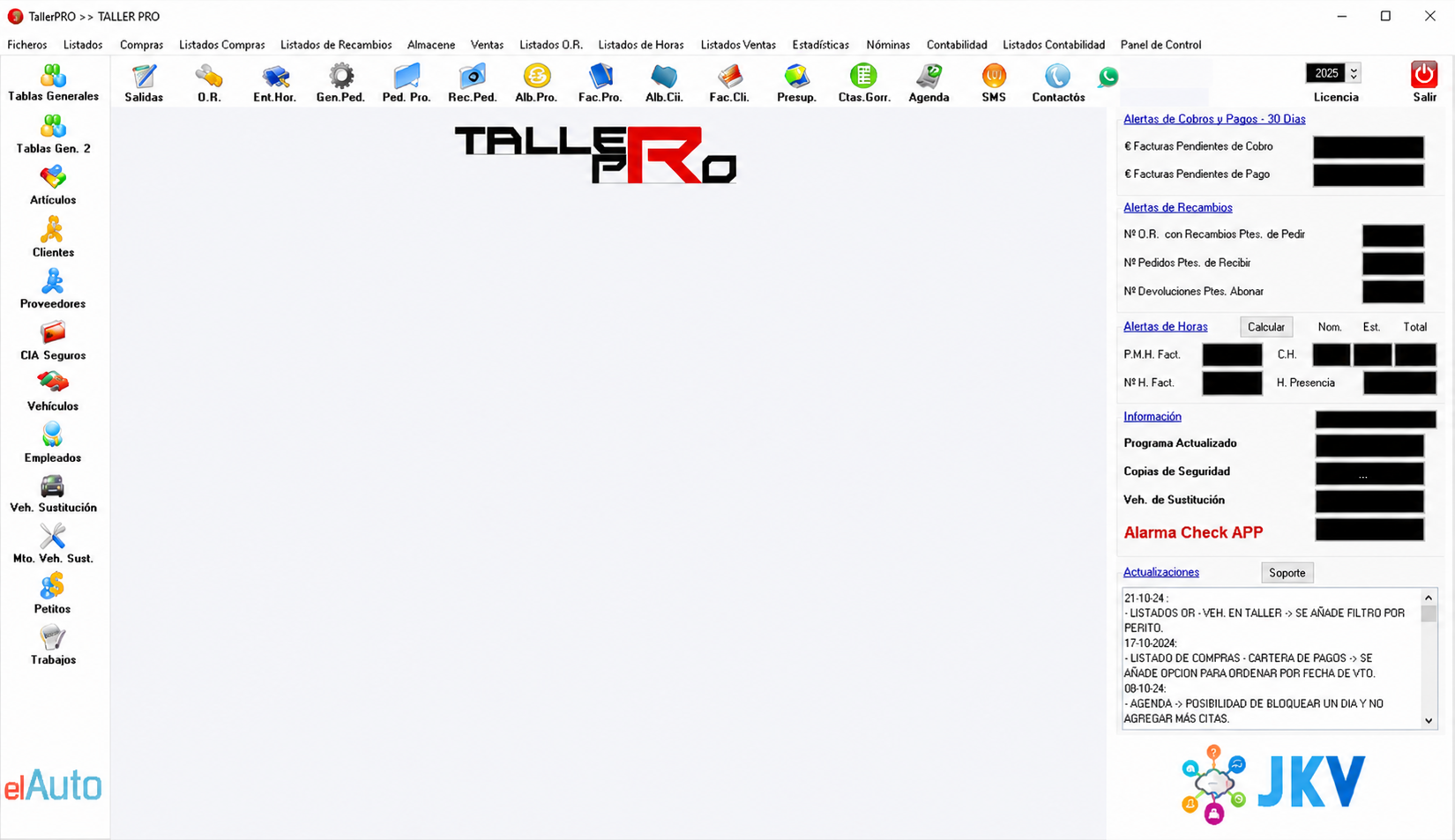The width and height of the screenshot is (1455, 840).
Task: Open the Compras menu
Action: [x=141, y=45]
